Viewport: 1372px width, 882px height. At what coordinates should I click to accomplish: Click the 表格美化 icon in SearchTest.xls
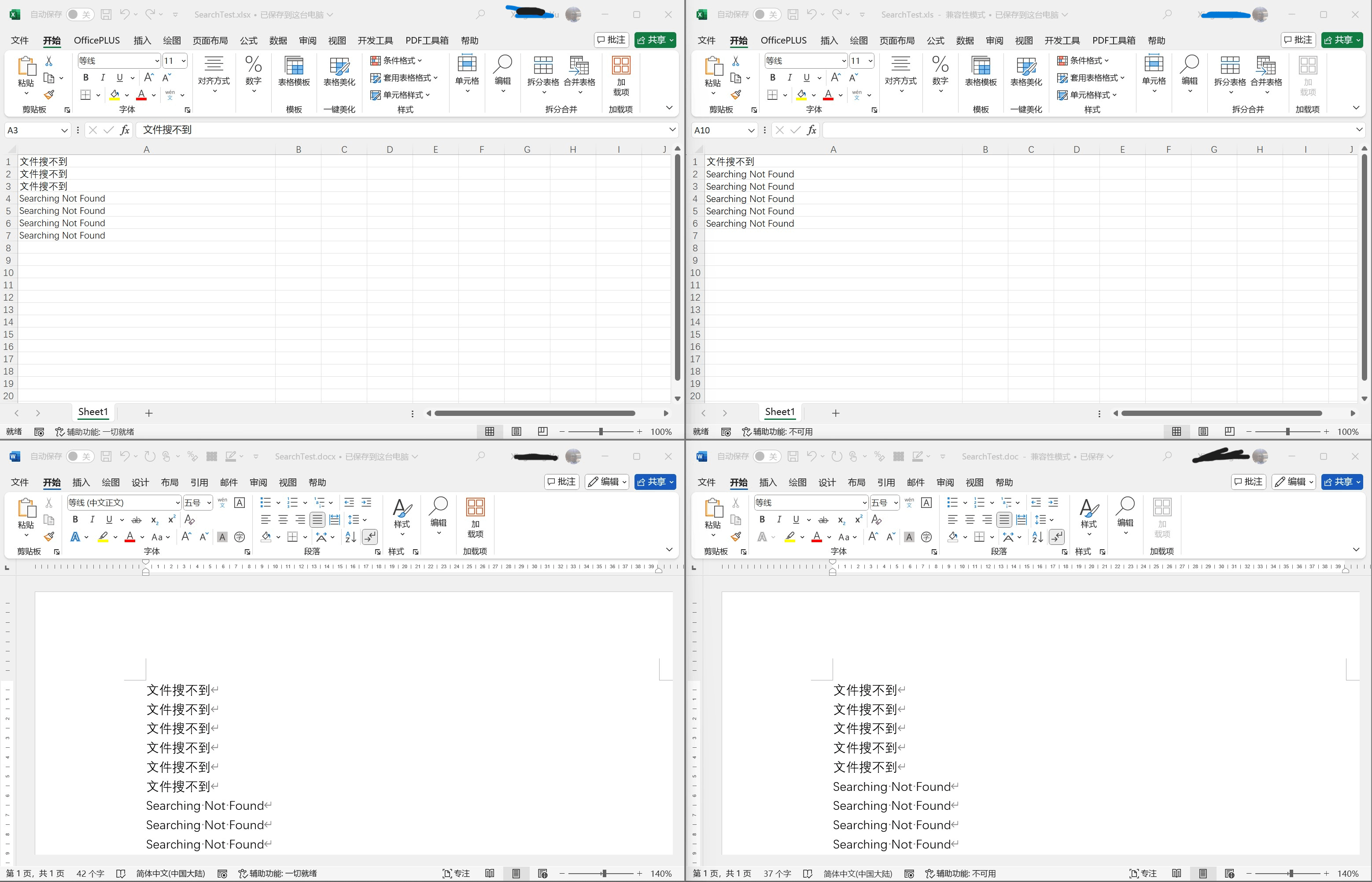tap(1025, 73)
